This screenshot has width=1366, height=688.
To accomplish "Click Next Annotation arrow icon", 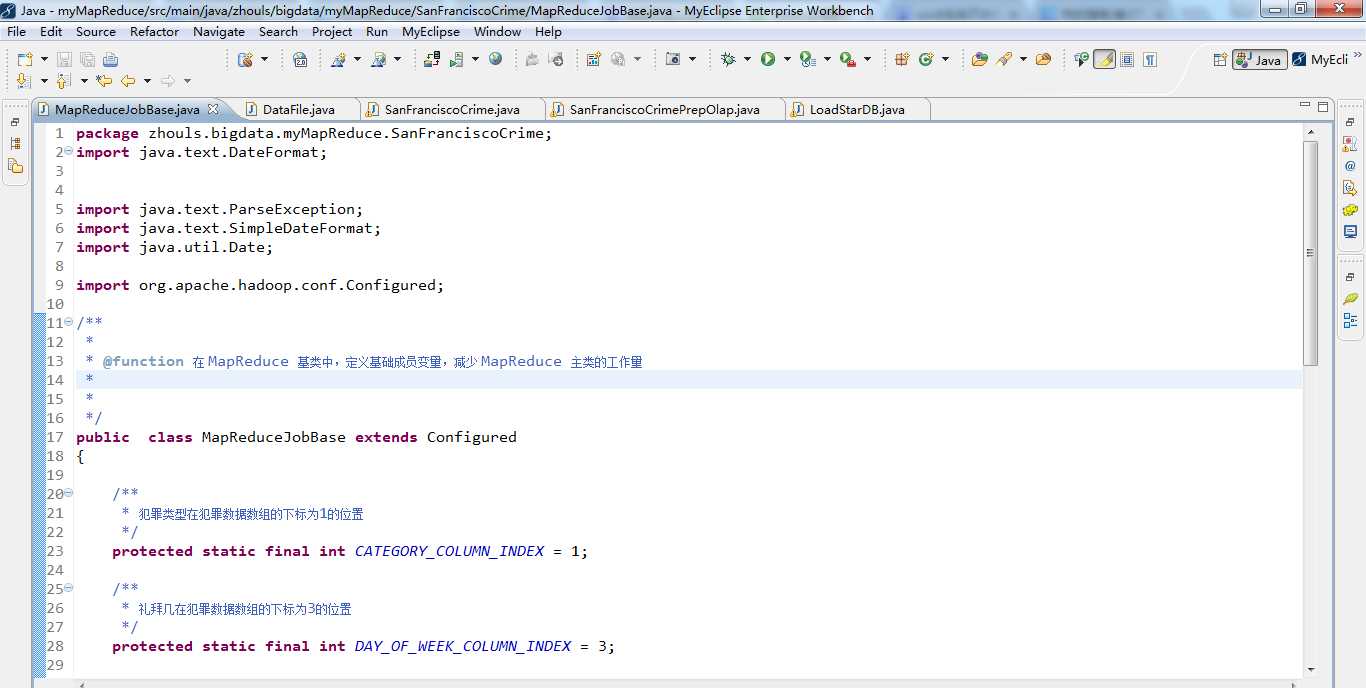I will coord(24,80).
